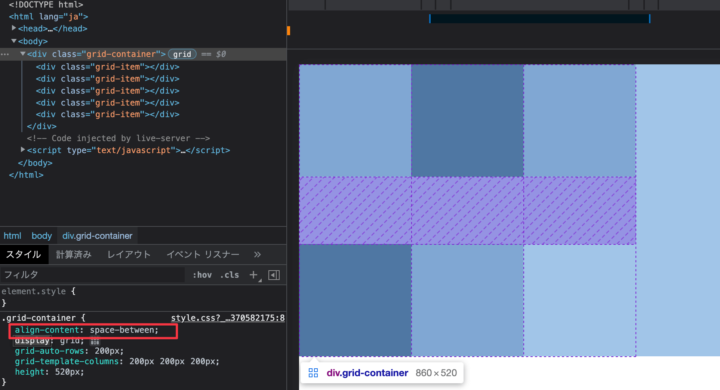The width and height of the screenshot is (720, 390).
Task: Click the grid badge on the grid-container element
Action: [182, 54]
